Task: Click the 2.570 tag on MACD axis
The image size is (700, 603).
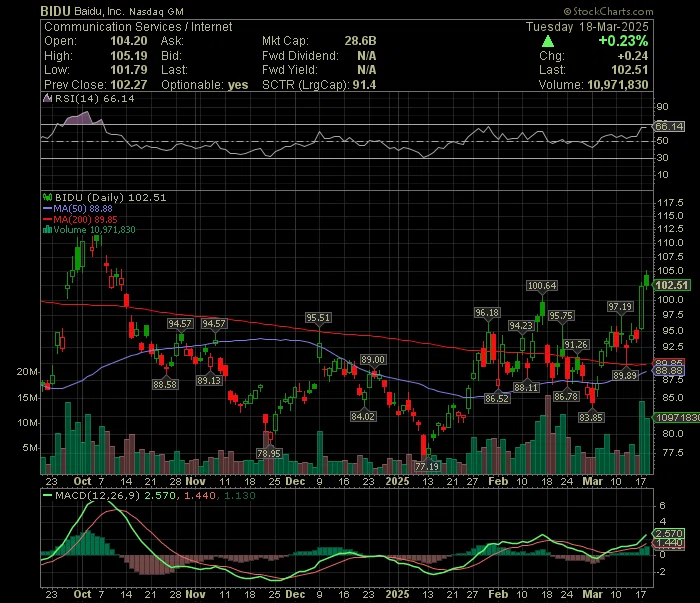Action: coord(668,533)
